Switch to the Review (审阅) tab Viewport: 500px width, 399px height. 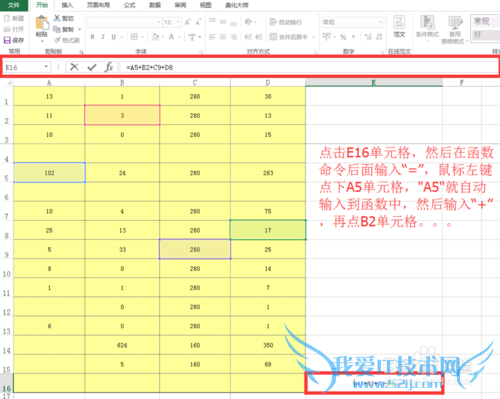click(x=180, y=5)
